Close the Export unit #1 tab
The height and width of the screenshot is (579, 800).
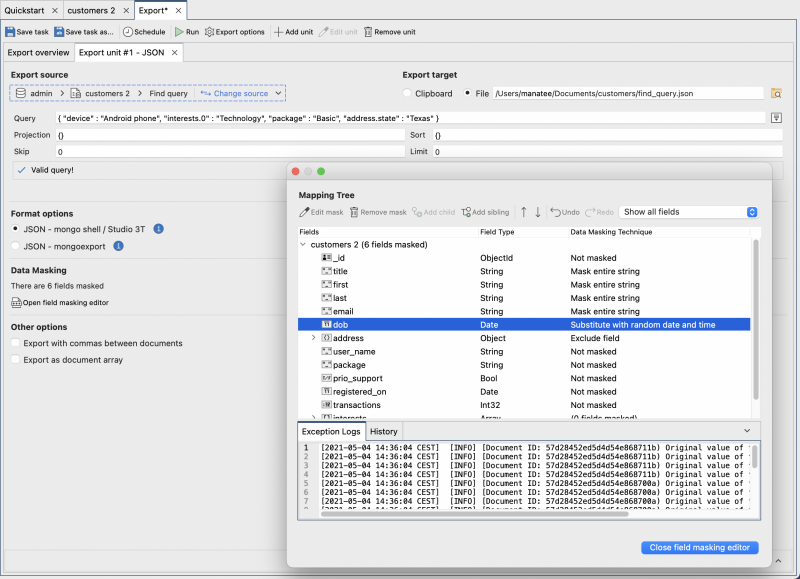(x=174, y=53)
